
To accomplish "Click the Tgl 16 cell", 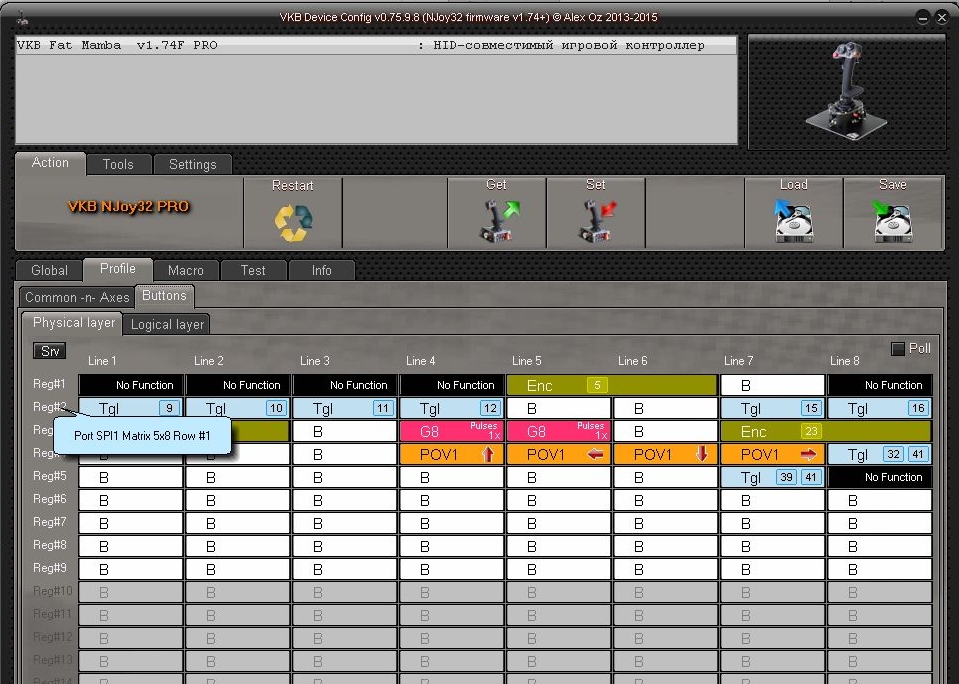I will [879, 408].
